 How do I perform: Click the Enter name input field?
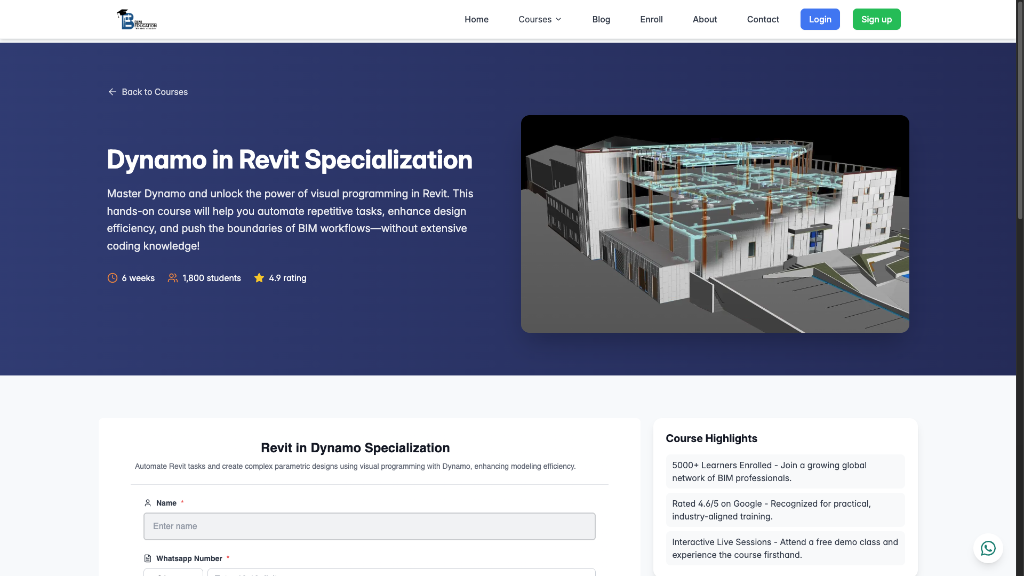369,526
